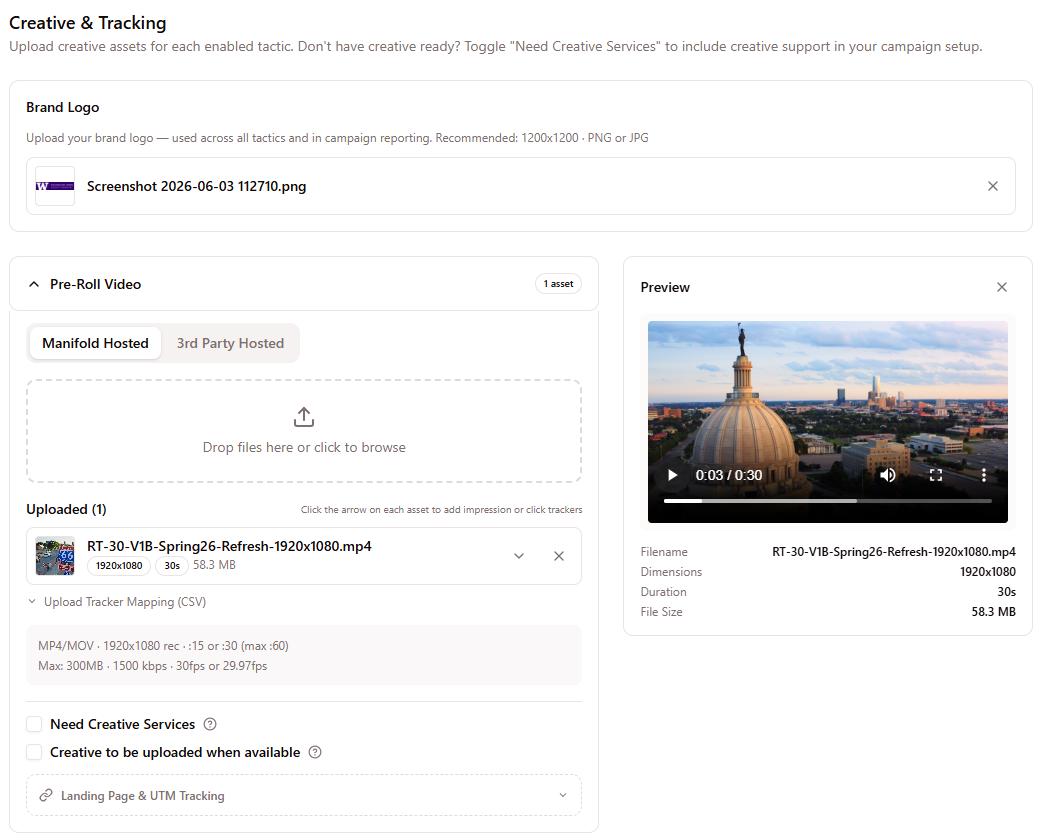
Task: Click the Uploaded (1) heading
Action: pyautogui.click(x=66, y=509)
